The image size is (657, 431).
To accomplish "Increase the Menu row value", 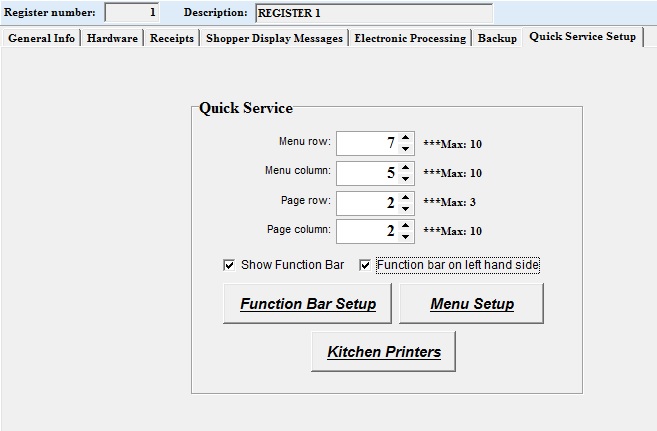I will (x=405, y=138).
